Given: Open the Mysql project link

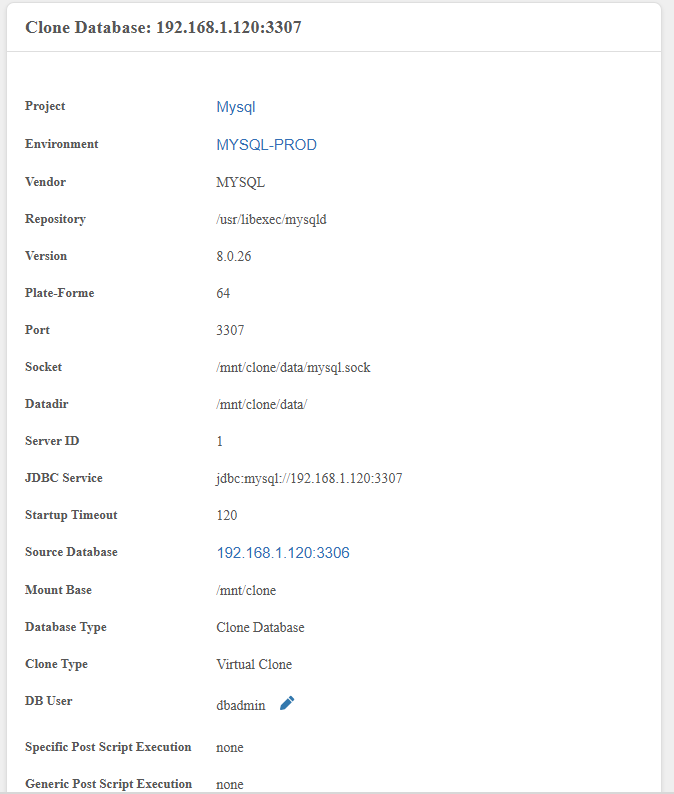Looking at the screenshot, I should tap(236, 107).
